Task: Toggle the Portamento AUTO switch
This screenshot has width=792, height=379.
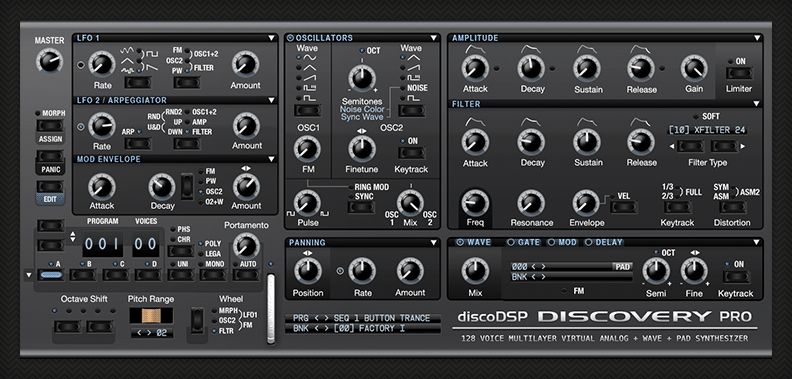Action: pos(246,275)
